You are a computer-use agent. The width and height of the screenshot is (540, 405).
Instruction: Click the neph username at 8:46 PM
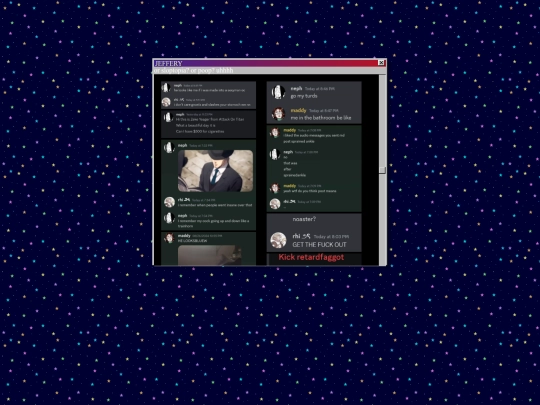[x=296, y=89]
